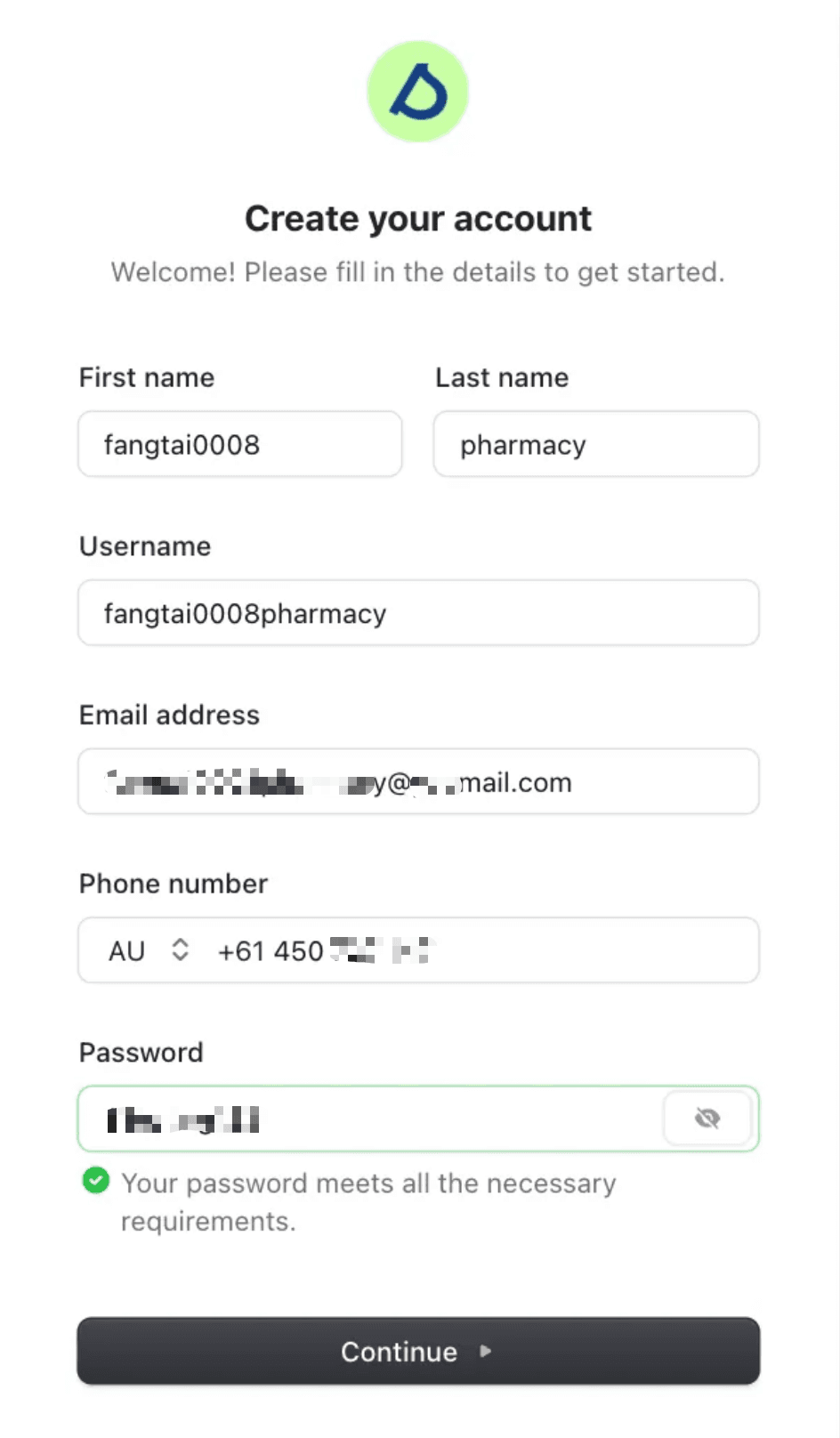Click the welcome subtitle text
Viewport: 840px width, 1438px height.
pyautogui.click(x=418, y=272)
